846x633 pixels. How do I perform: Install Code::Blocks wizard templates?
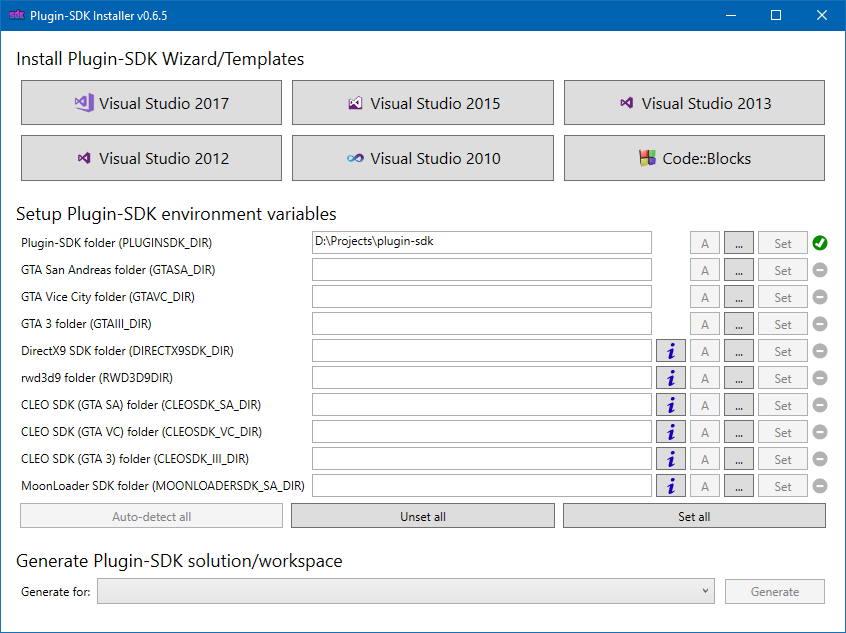694,158
